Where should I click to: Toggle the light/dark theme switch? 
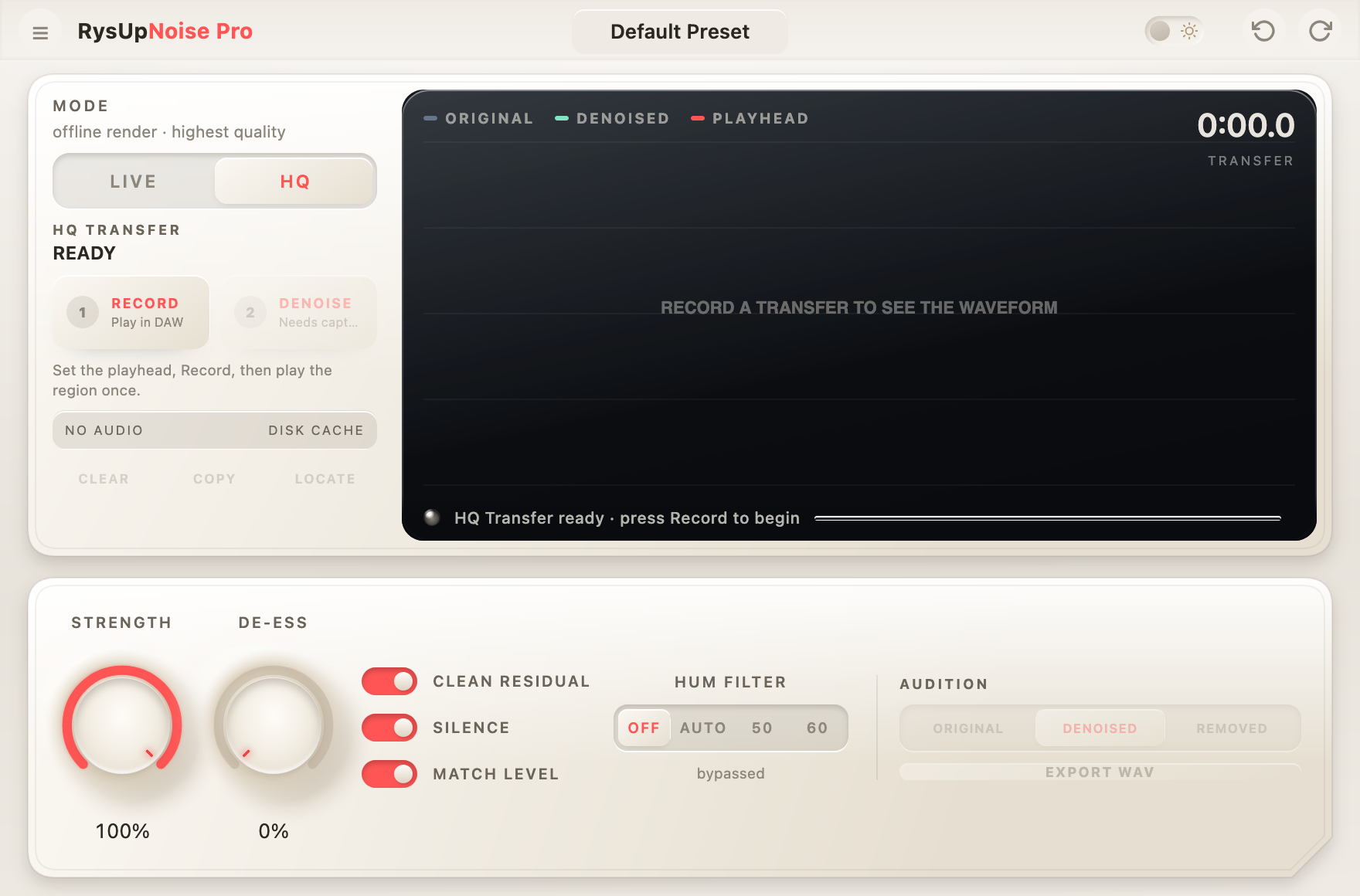coord(1174,31)
